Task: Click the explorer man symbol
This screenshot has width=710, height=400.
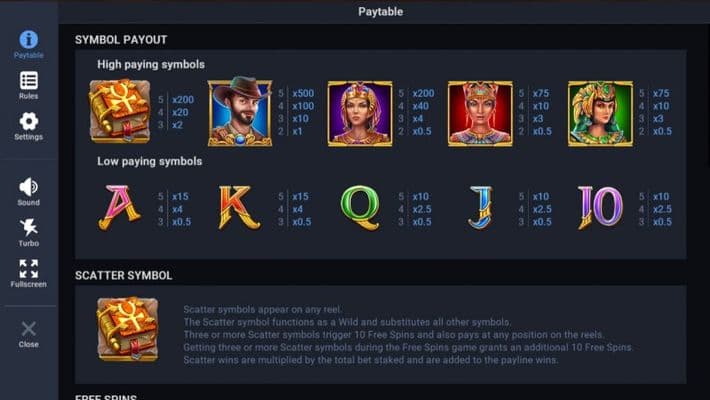Action: [x=240, y=113]
